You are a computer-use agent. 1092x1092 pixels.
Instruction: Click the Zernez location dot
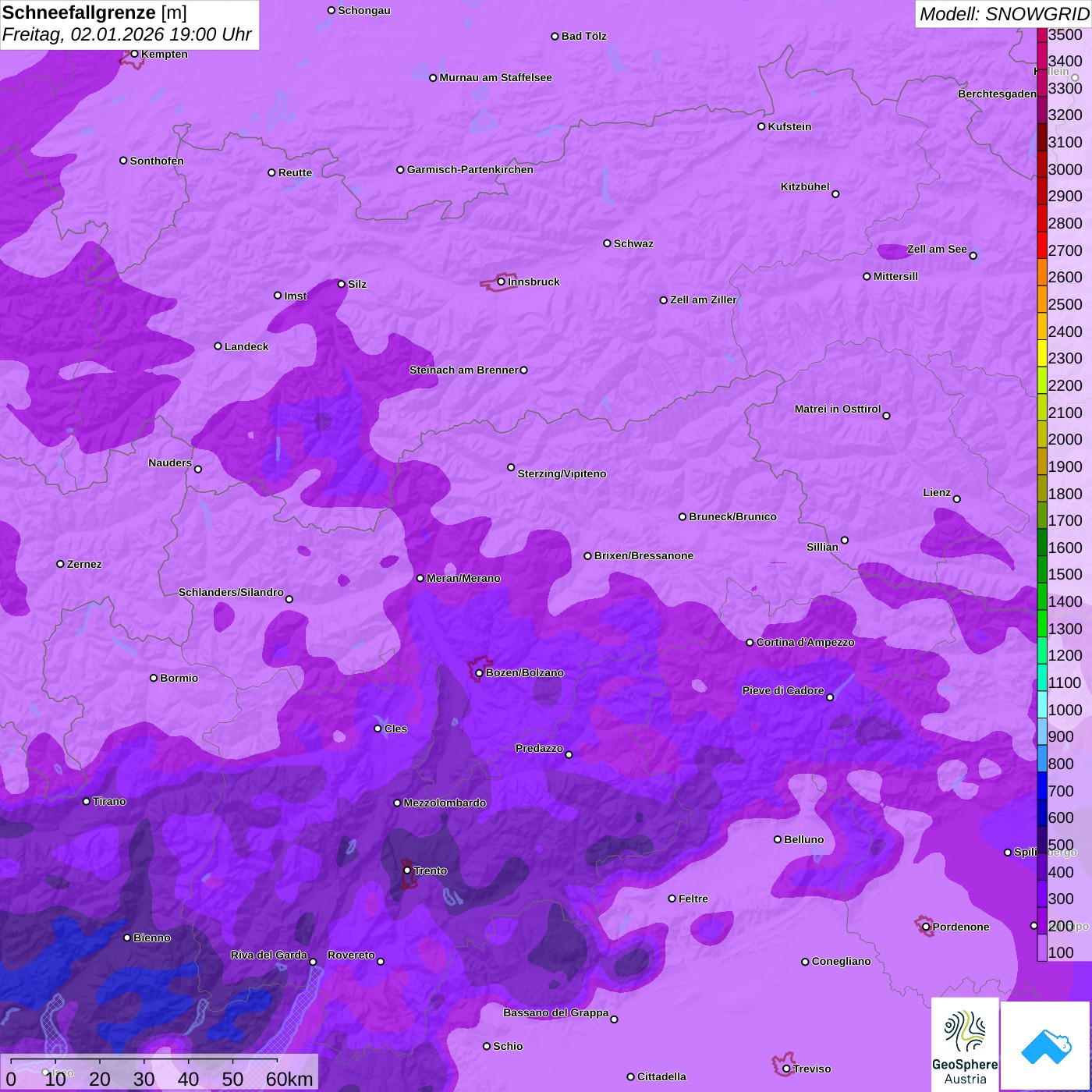60,564
